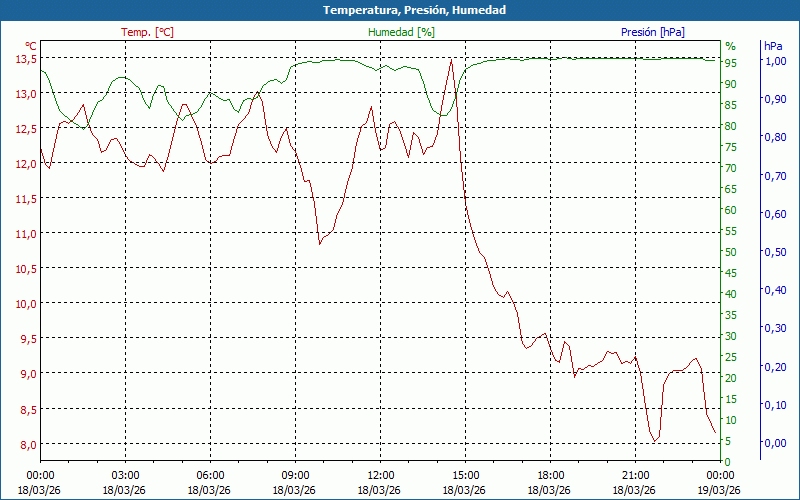Click the 18:00 time axis label

pos(550,475)
